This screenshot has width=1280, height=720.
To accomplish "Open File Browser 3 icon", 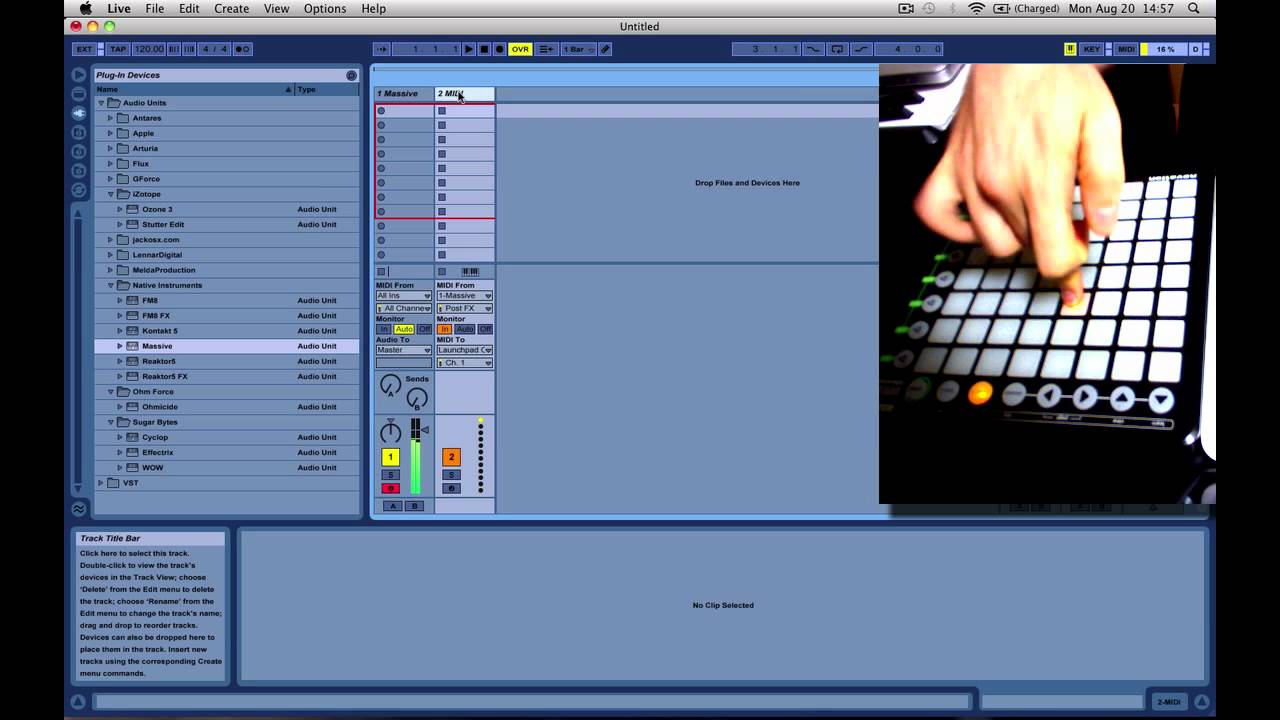I will (x=79, y=171).
